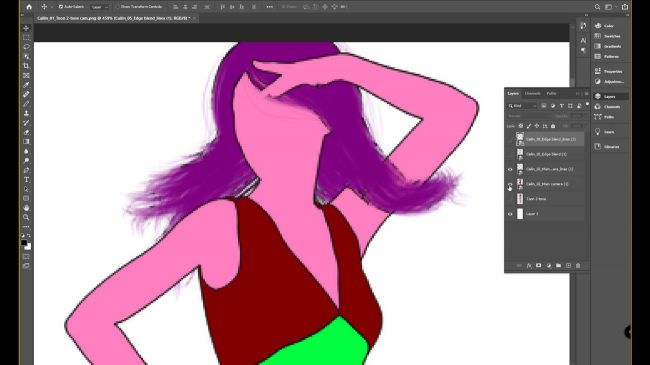
Task: Create a new group with folder icon
Action: pos(558,265)
